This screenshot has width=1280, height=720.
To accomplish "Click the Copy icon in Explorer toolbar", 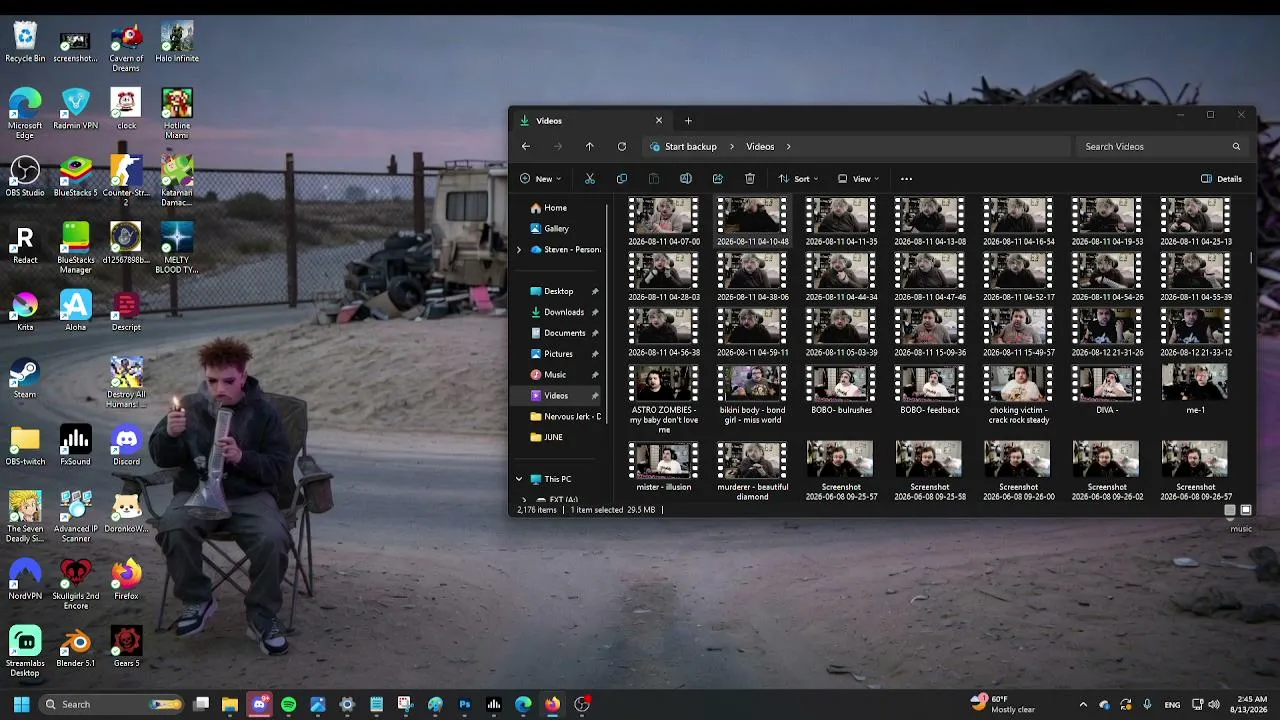I will click(x=622, y=179).
